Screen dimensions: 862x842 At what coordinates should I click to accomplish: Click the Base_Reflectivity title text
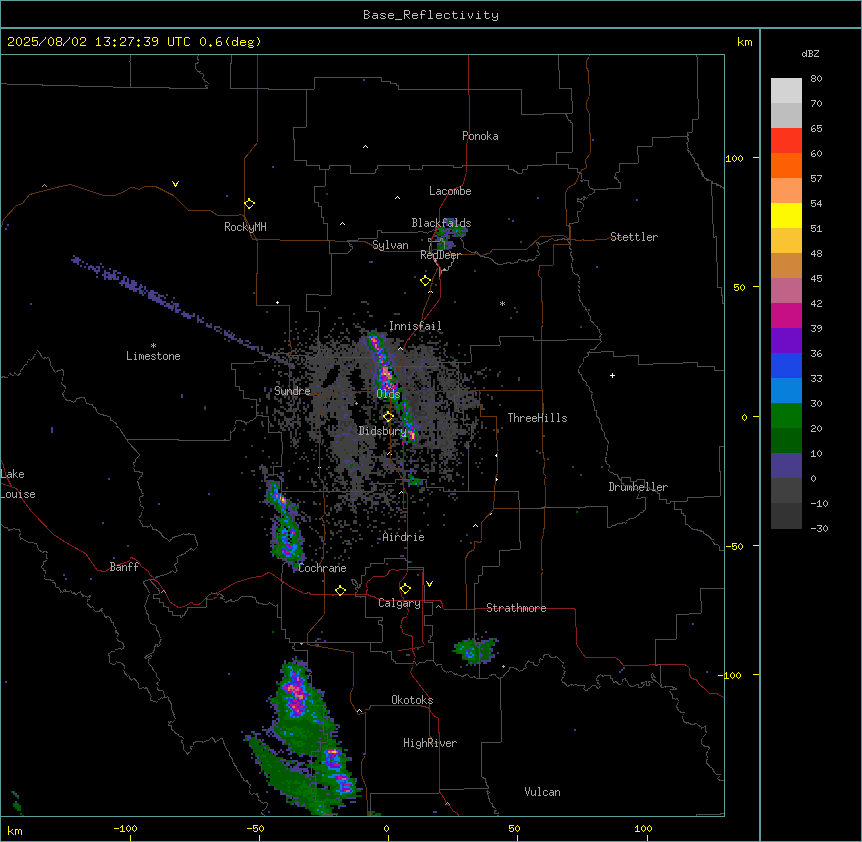431,15
